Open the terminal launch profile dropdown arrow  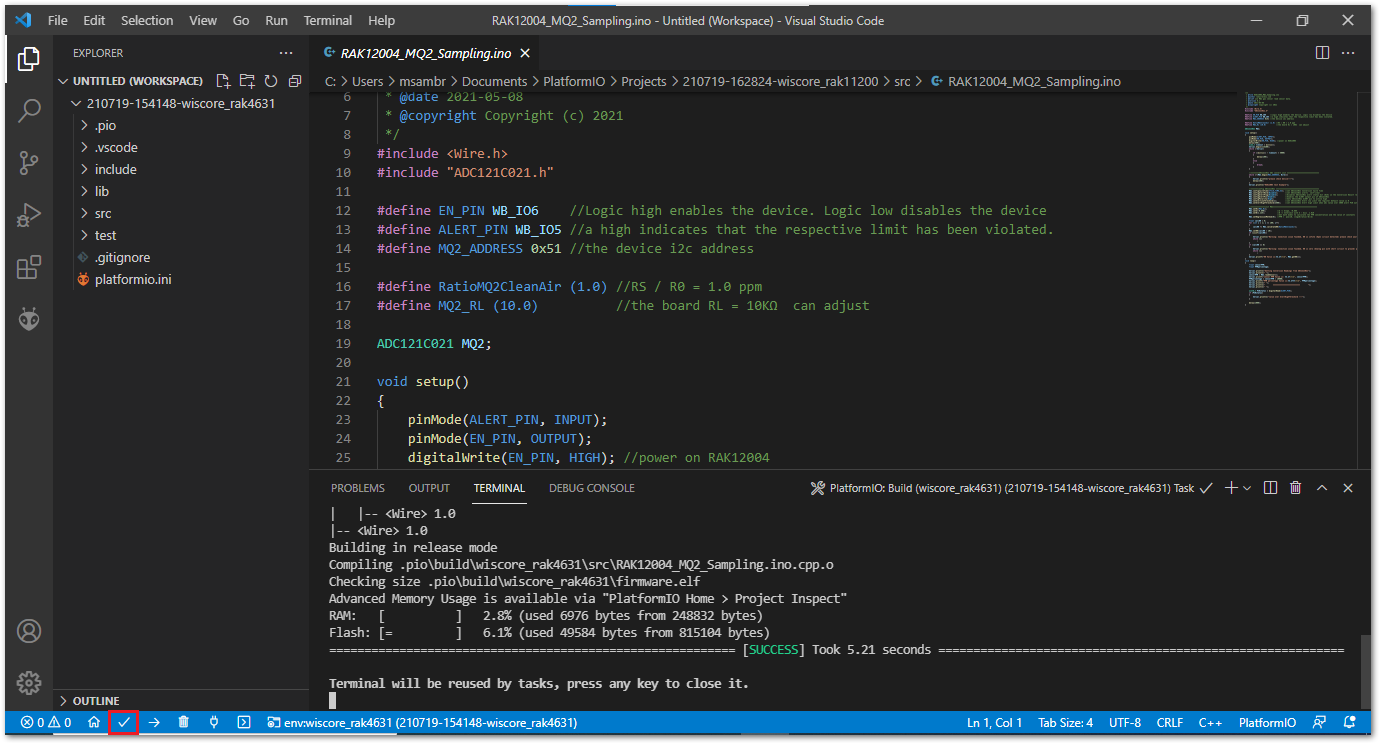click(1247, 488)
